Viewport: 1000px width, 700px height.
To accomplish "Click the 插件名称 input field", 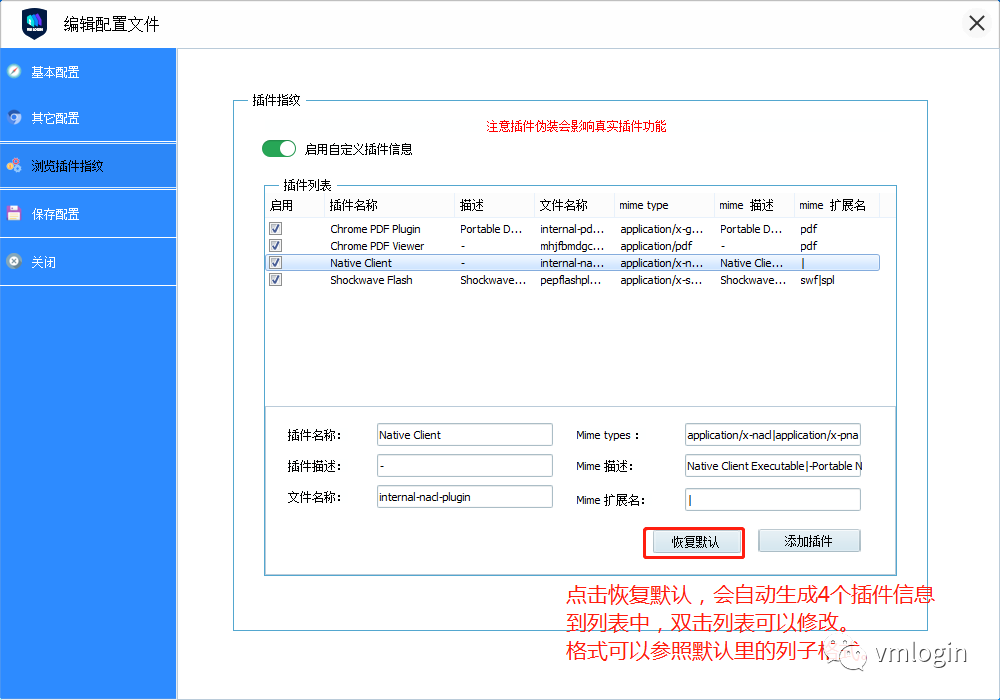I will coord(464,435).
